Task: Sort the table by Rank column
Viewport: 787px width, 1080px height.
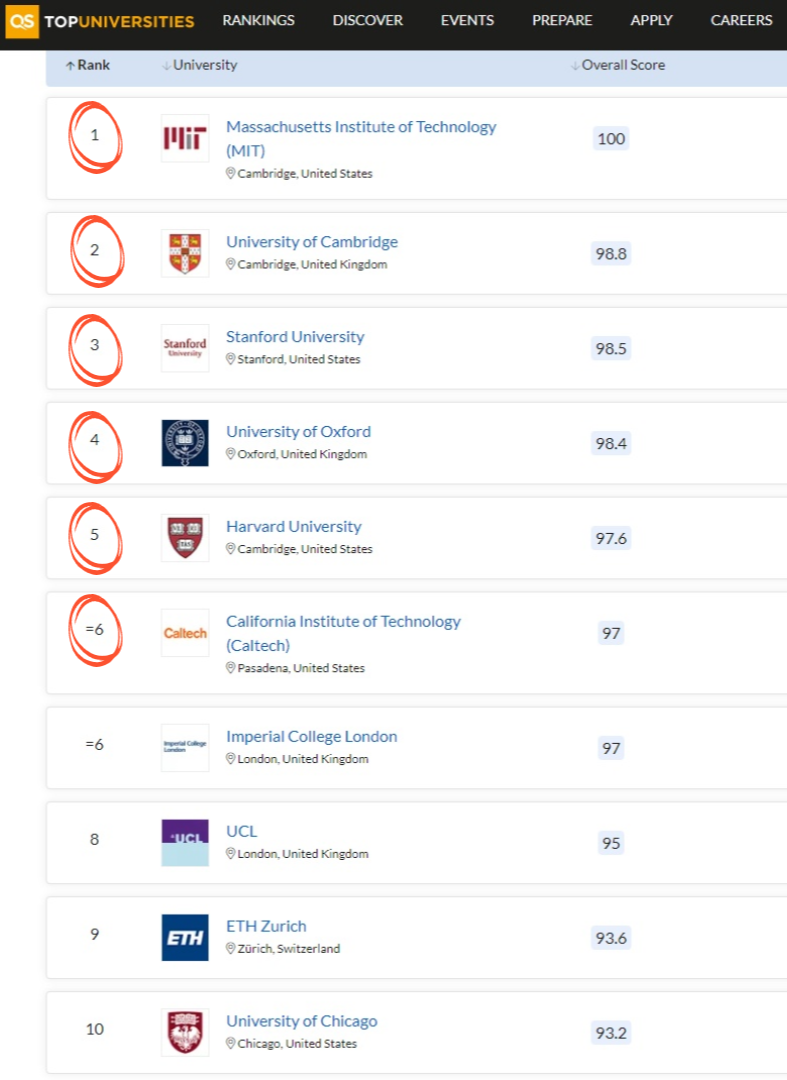Action: [88, 65]
